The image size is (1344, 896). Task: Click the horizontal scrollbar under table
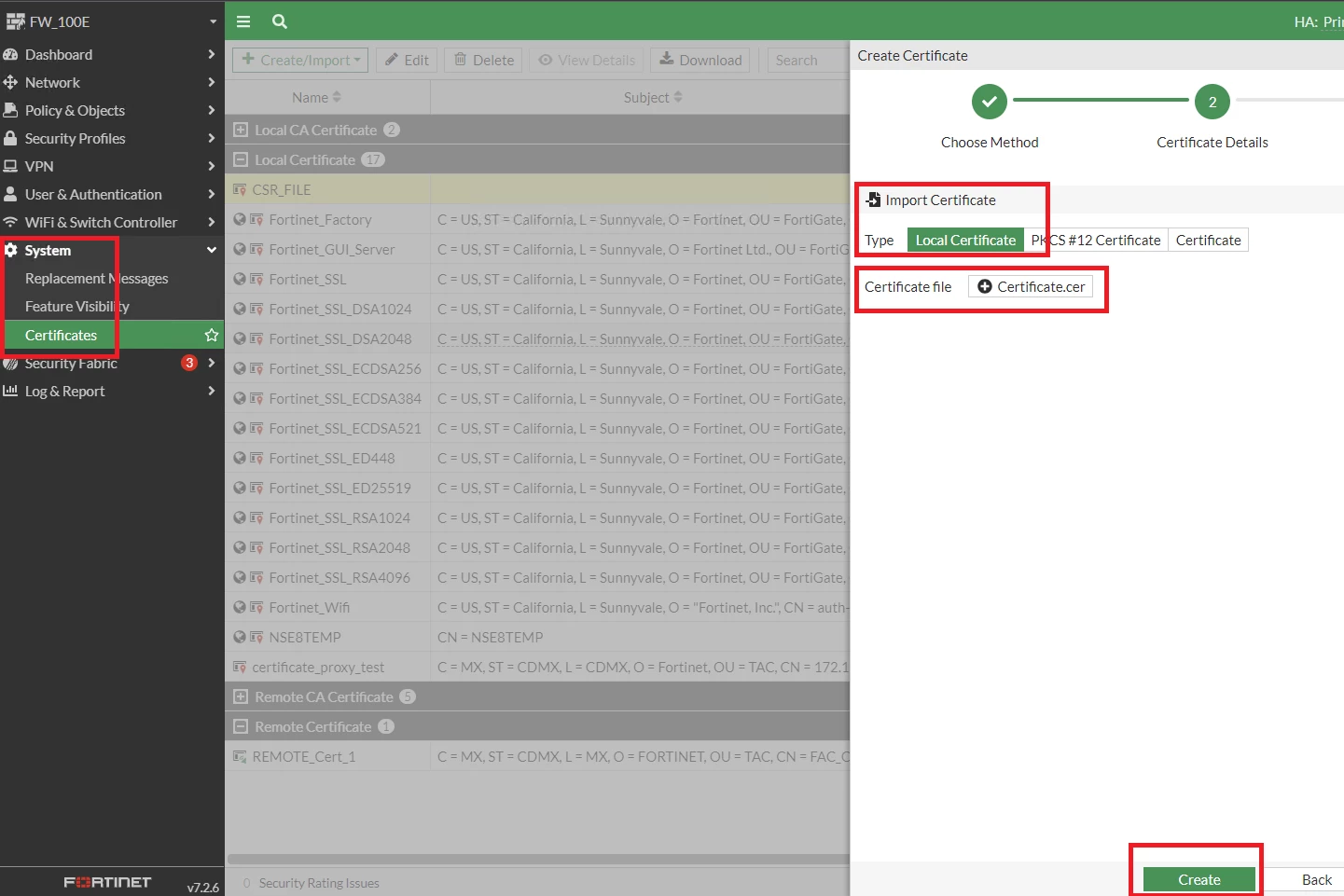coord(537,859)
